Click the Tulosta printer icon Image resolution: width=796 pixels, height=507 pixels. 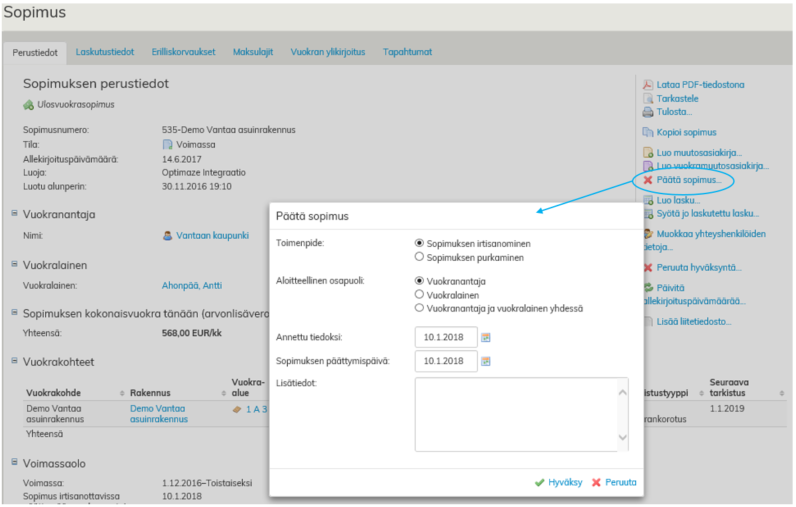coord(648,112)
